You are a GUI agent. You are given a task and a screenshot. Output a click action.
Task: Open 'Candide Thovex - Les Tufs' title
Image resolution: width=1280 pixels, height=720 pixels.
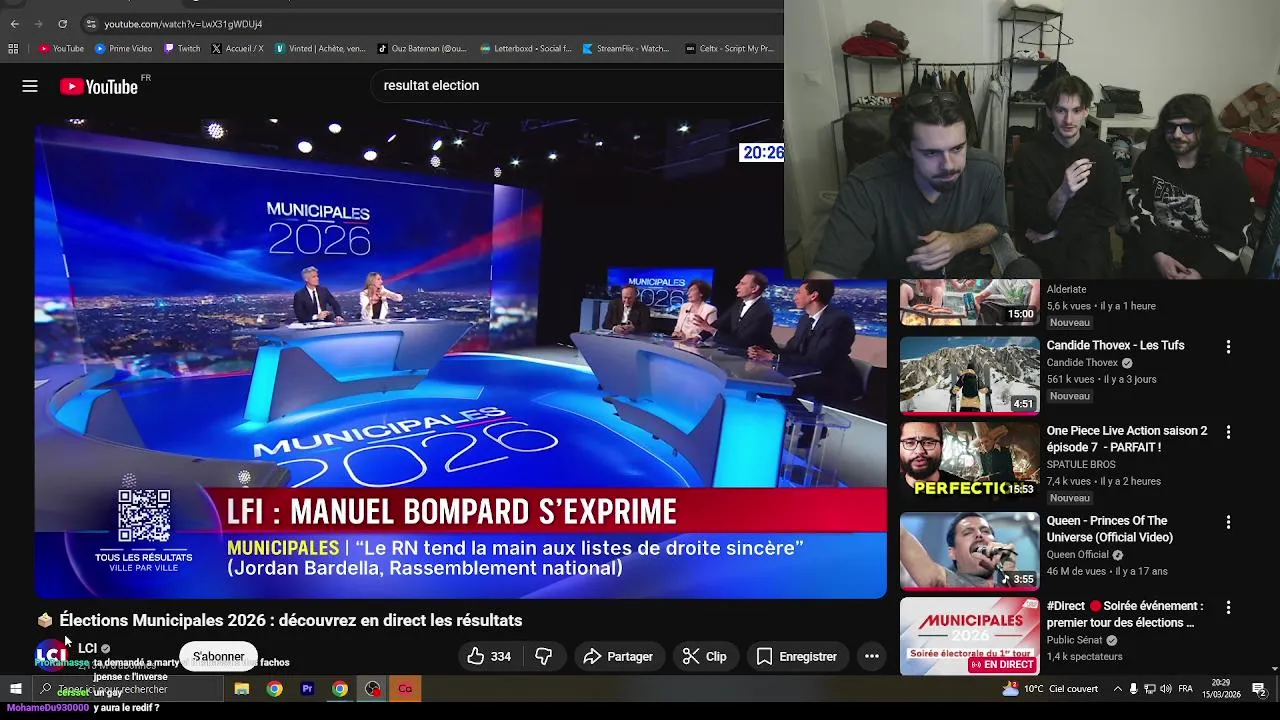click(1115, 345)
